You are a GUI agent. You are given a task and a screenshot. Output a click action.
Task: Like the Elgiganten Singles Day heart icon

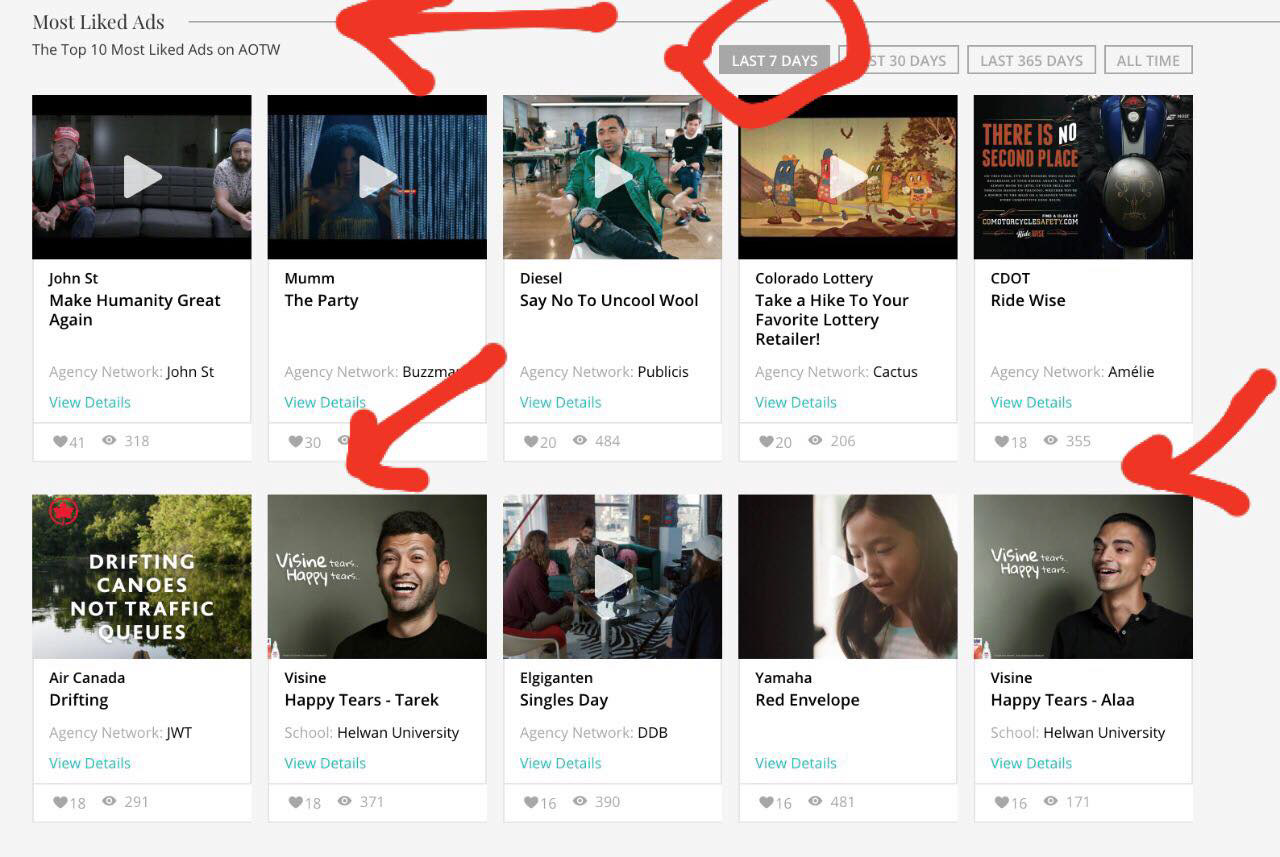(x=531, y=802)
